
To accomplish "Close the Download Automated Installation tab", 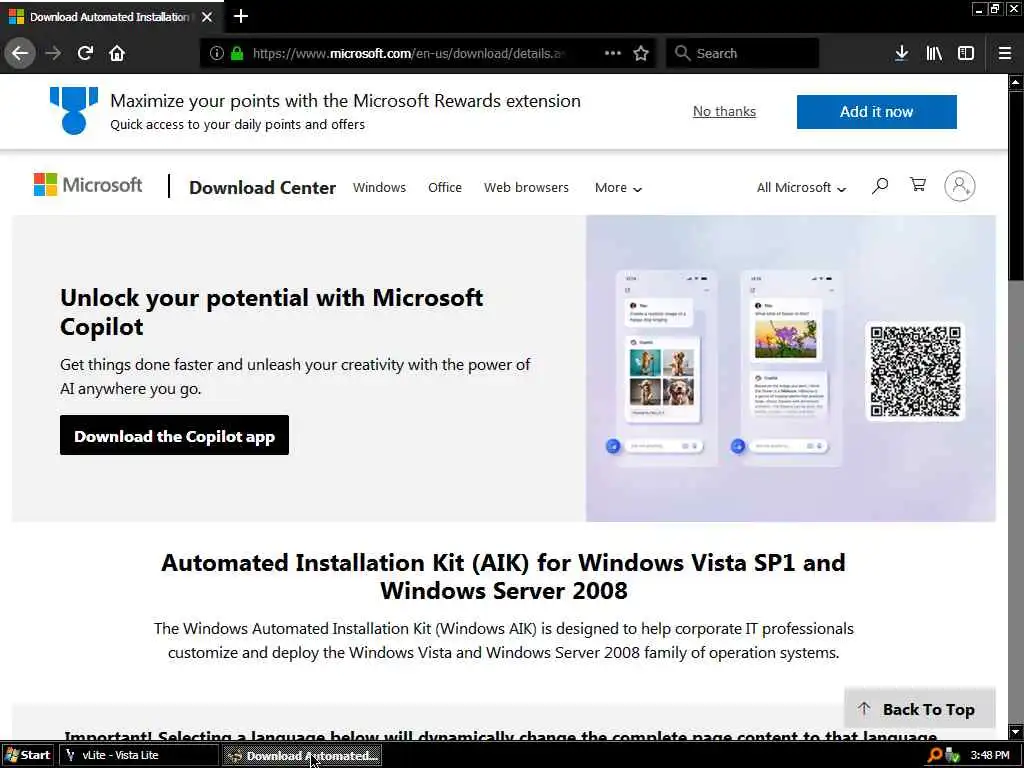I will click(x=207, y=17).
